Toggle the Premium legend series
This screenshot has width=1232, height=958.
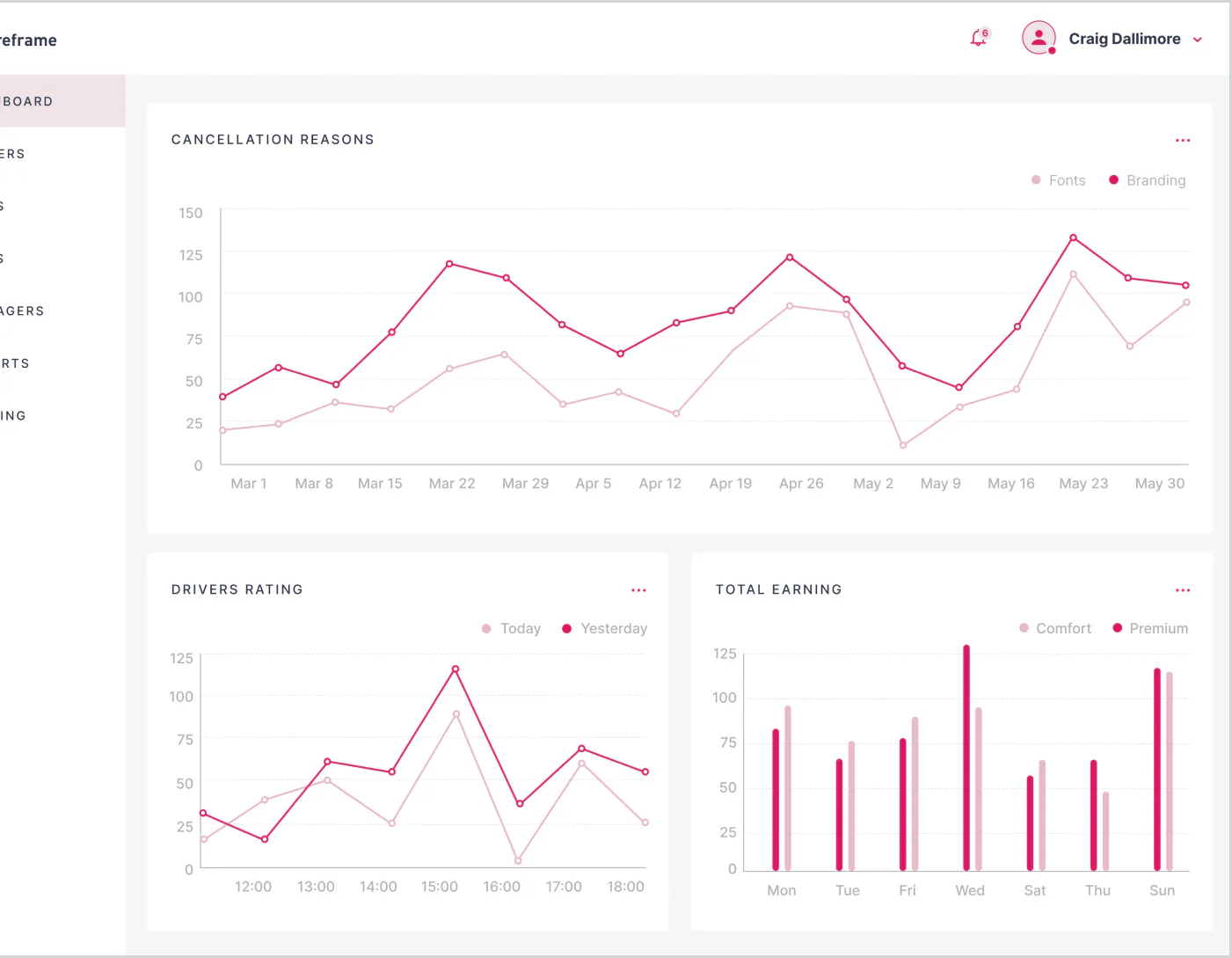pos(1149,628)
